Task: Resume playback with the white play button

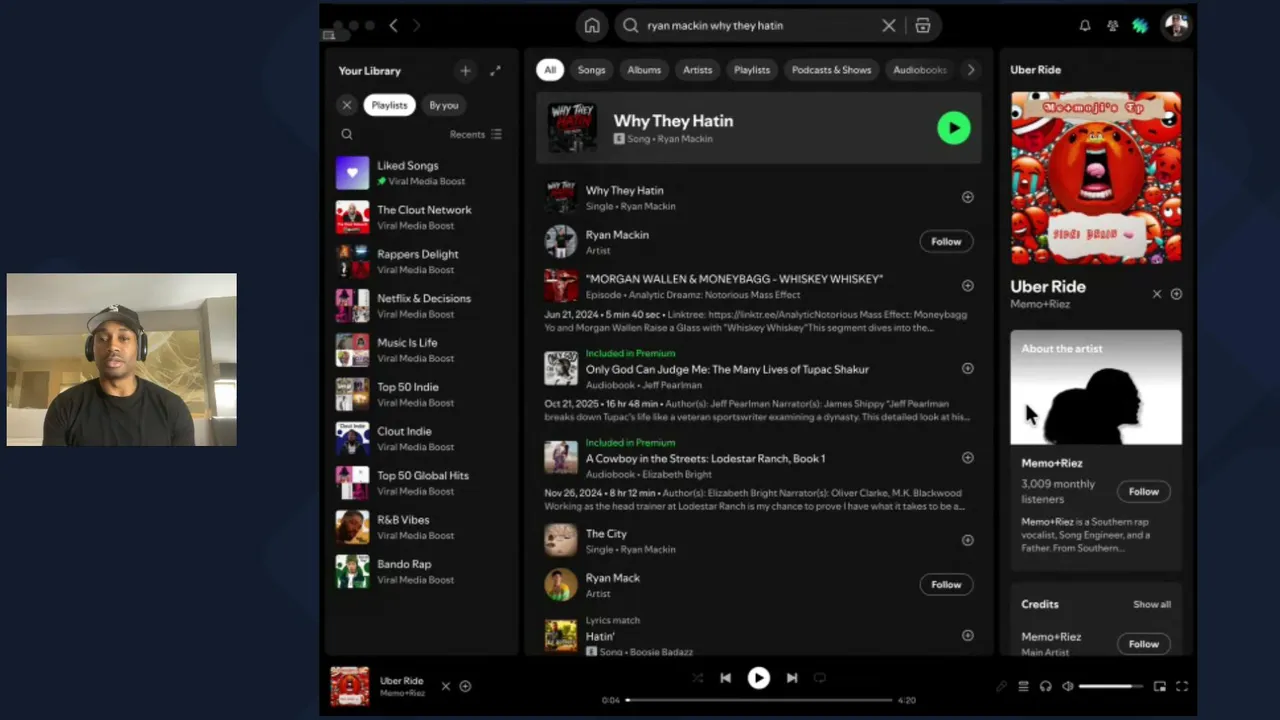Action: (x=759, y=678)
